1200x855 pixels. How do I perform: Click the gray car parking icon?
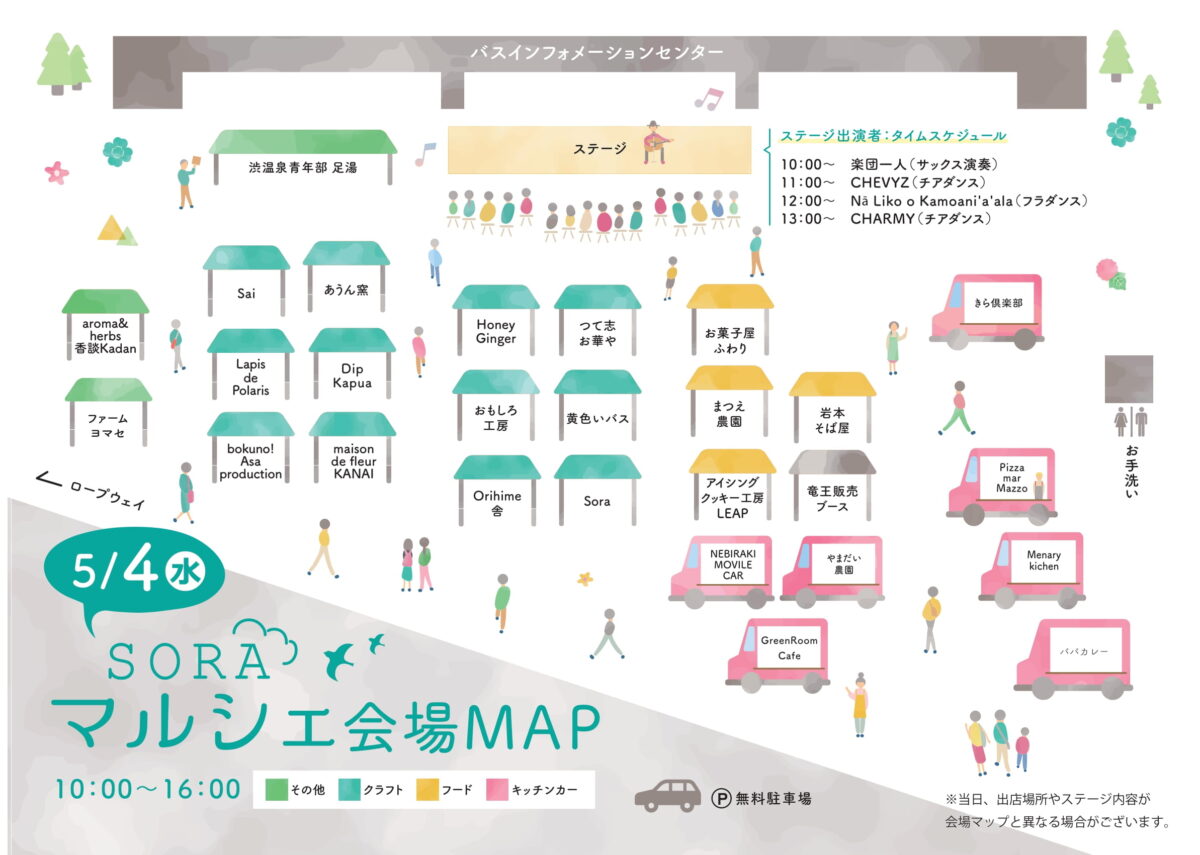[x=668, y=795]
